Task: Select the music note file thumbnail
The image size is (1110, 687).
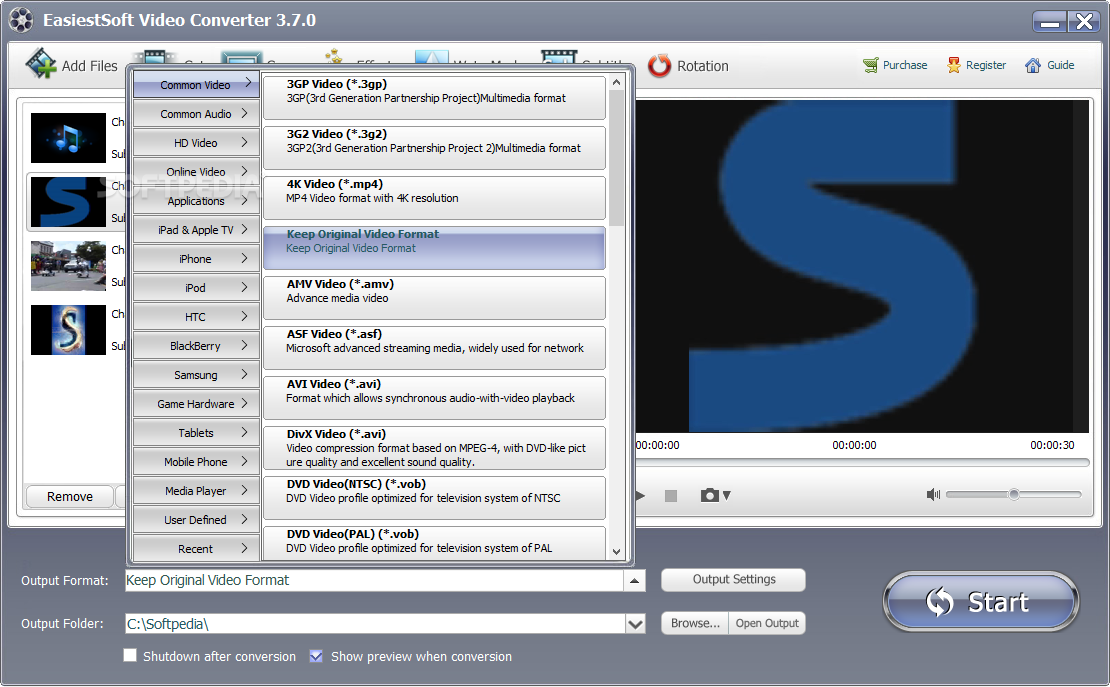Action: point(68,137)
